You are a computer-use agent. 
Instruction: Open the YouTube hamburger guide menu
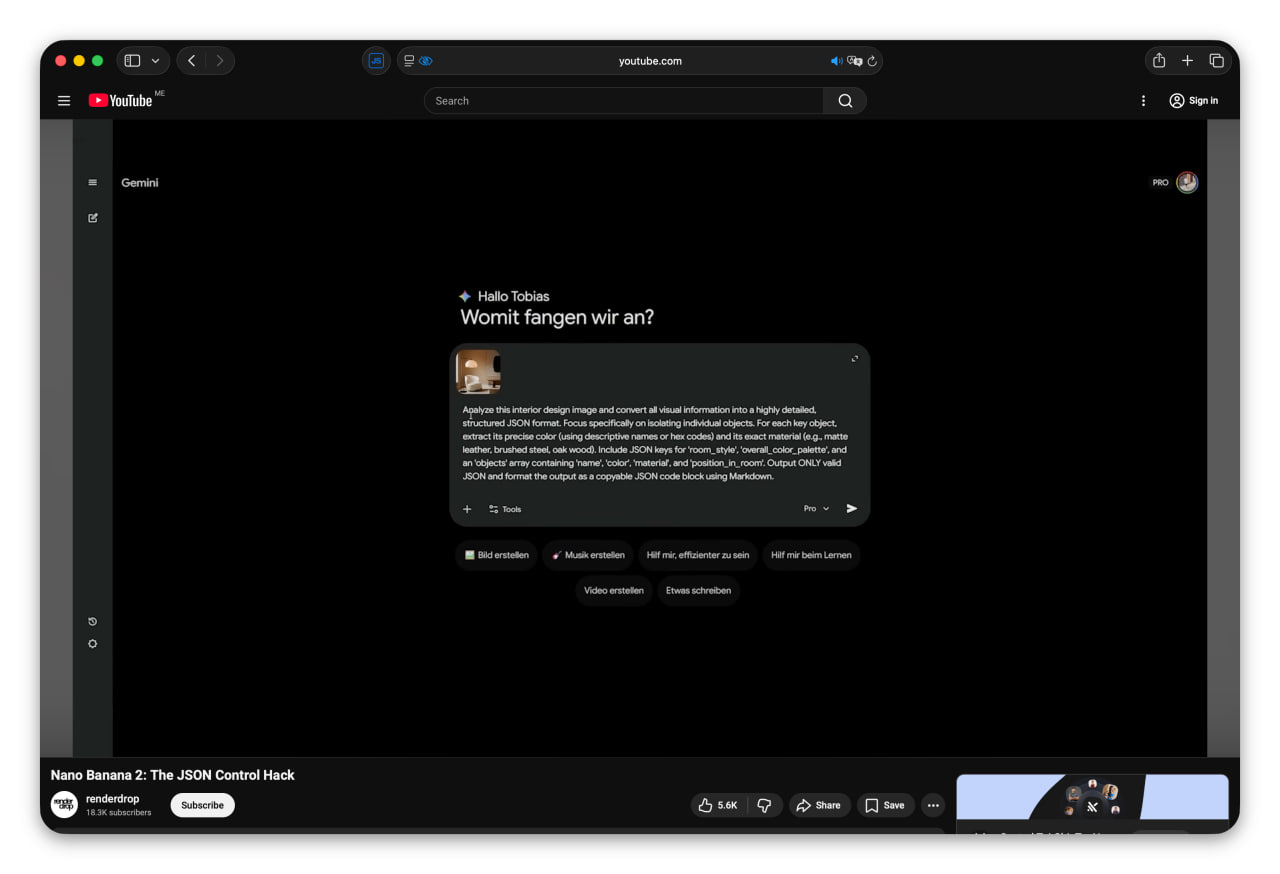(64, 101)
